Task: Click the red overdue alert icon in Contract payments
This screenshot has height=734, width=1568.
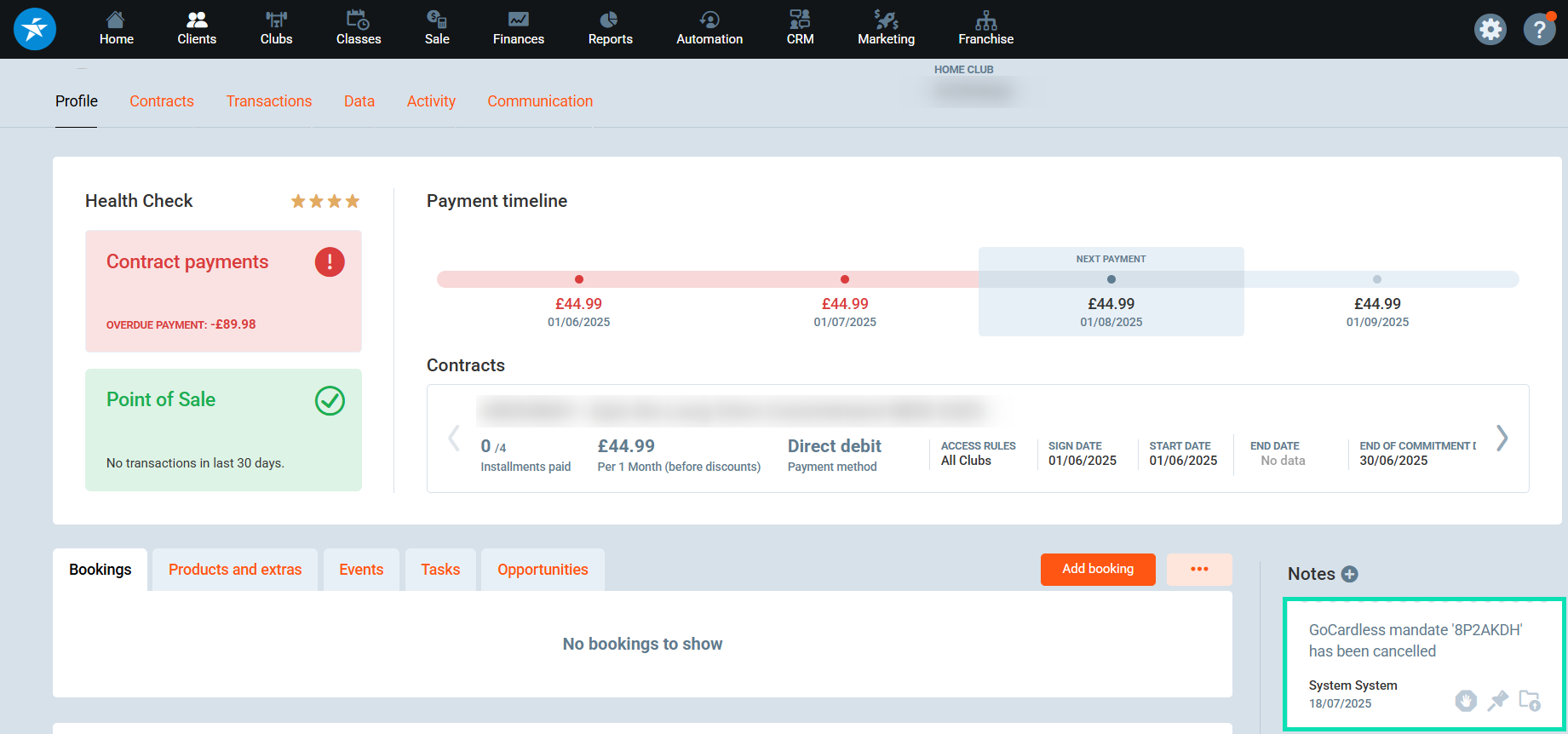Action: pos(330,262)
